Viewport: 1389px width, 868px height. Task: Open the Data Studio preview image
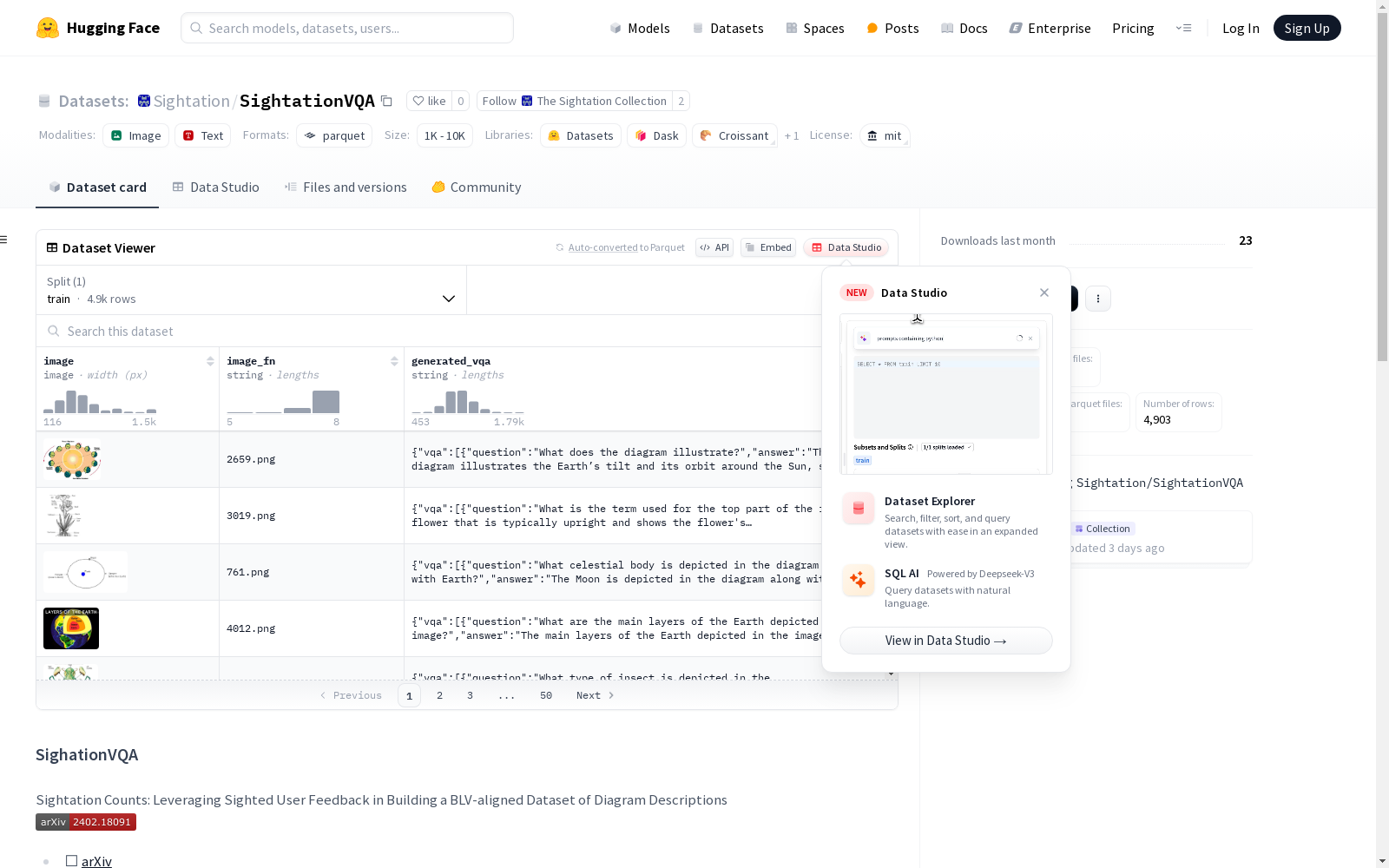(946, 394)
